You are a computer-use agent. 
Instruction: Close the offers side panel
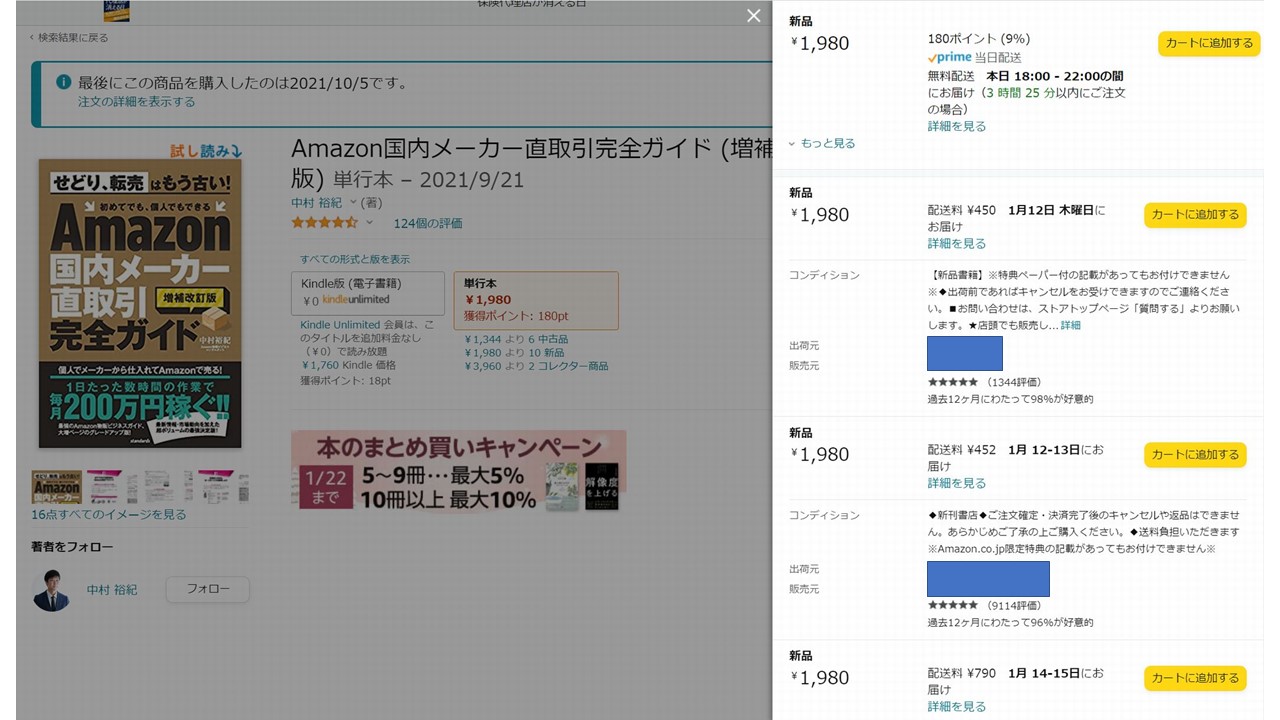coord(754,15)
